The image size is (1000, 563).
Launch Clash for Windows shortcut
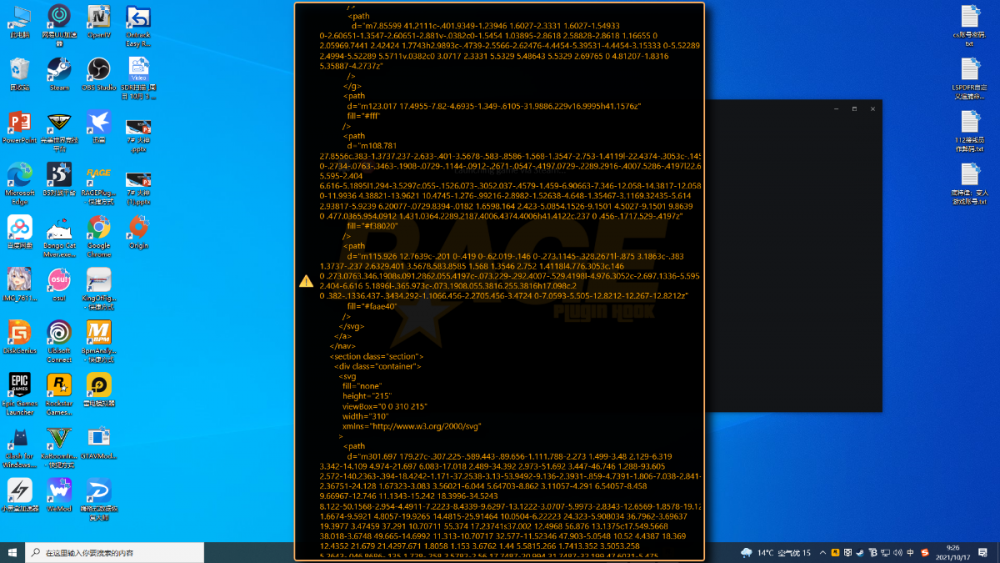20,447
